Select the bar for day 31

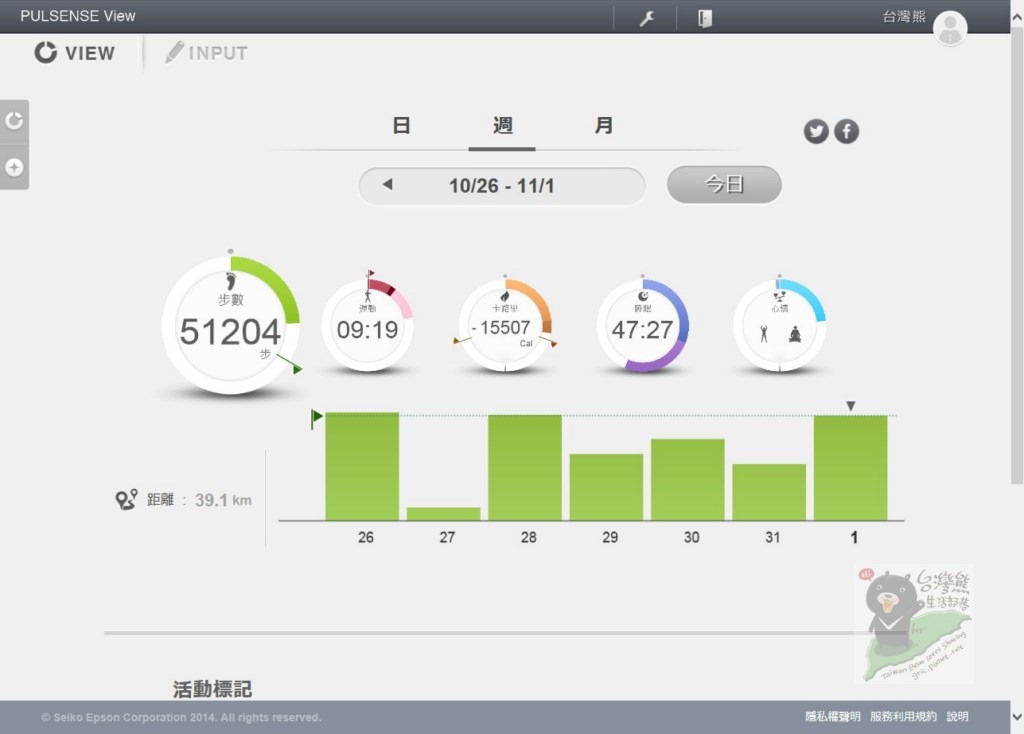[x=769, y=492]
